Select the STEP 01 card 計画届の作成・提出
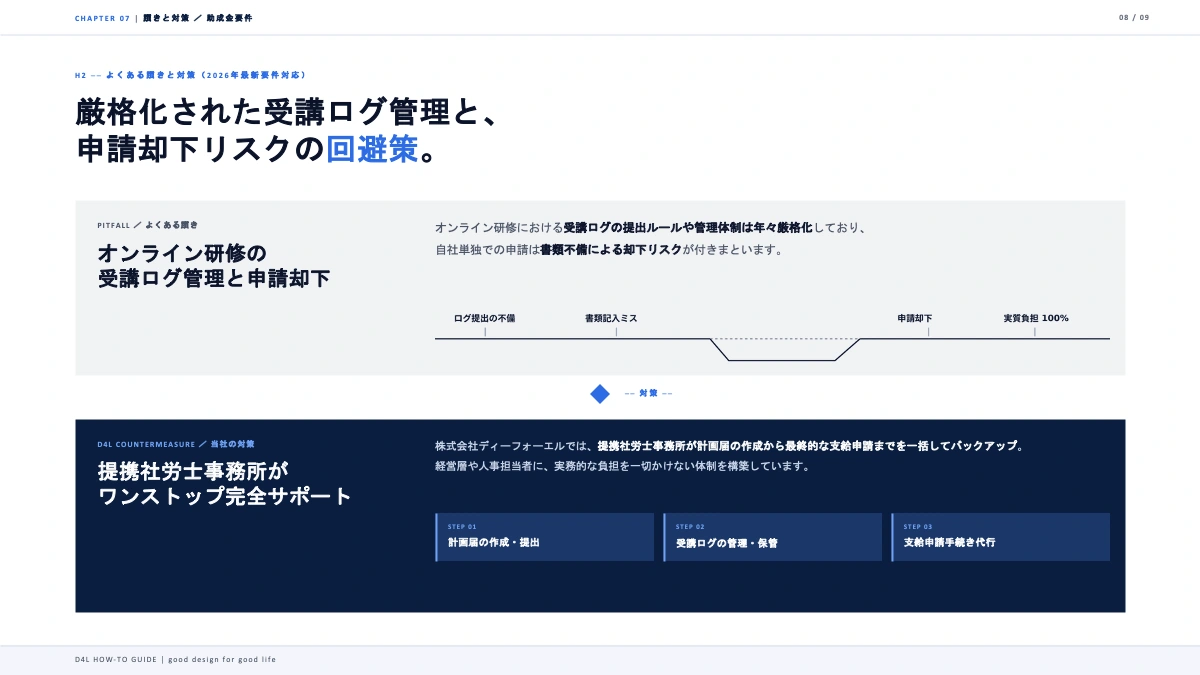 (x=545, y=537)
